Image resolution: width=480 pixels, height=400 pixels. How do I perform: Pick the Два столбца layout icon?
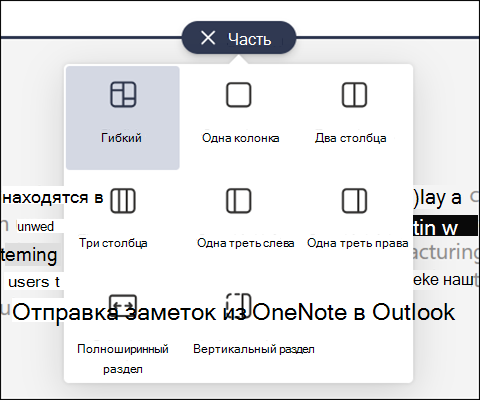pyautogui.click(x=354, y=95)
